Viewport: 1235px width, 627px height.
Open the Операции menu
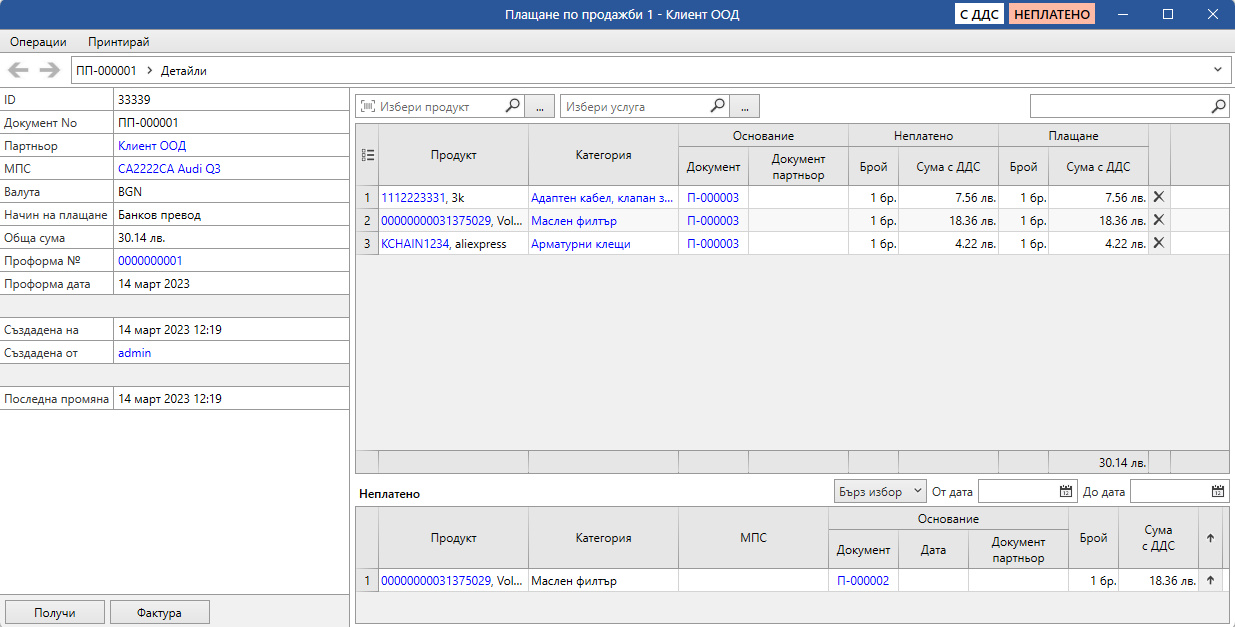click(x=38, y=42)
